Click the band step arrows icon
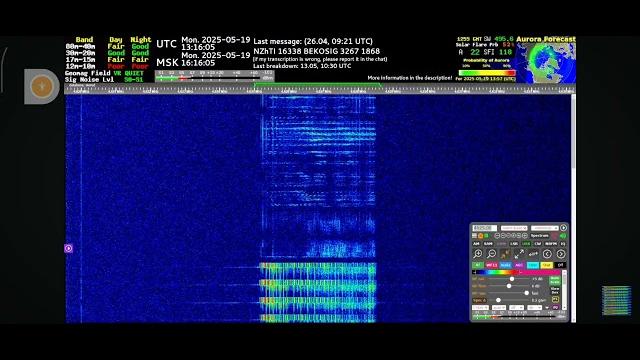This screenshot has height=360, width=640. pos(533,254)
